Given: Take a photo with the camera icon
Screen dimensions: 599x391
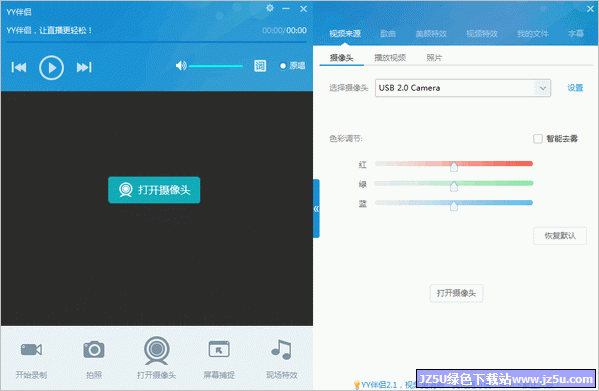Looking at the screenshot, I should pyautogui.click(x=94, y=349).
